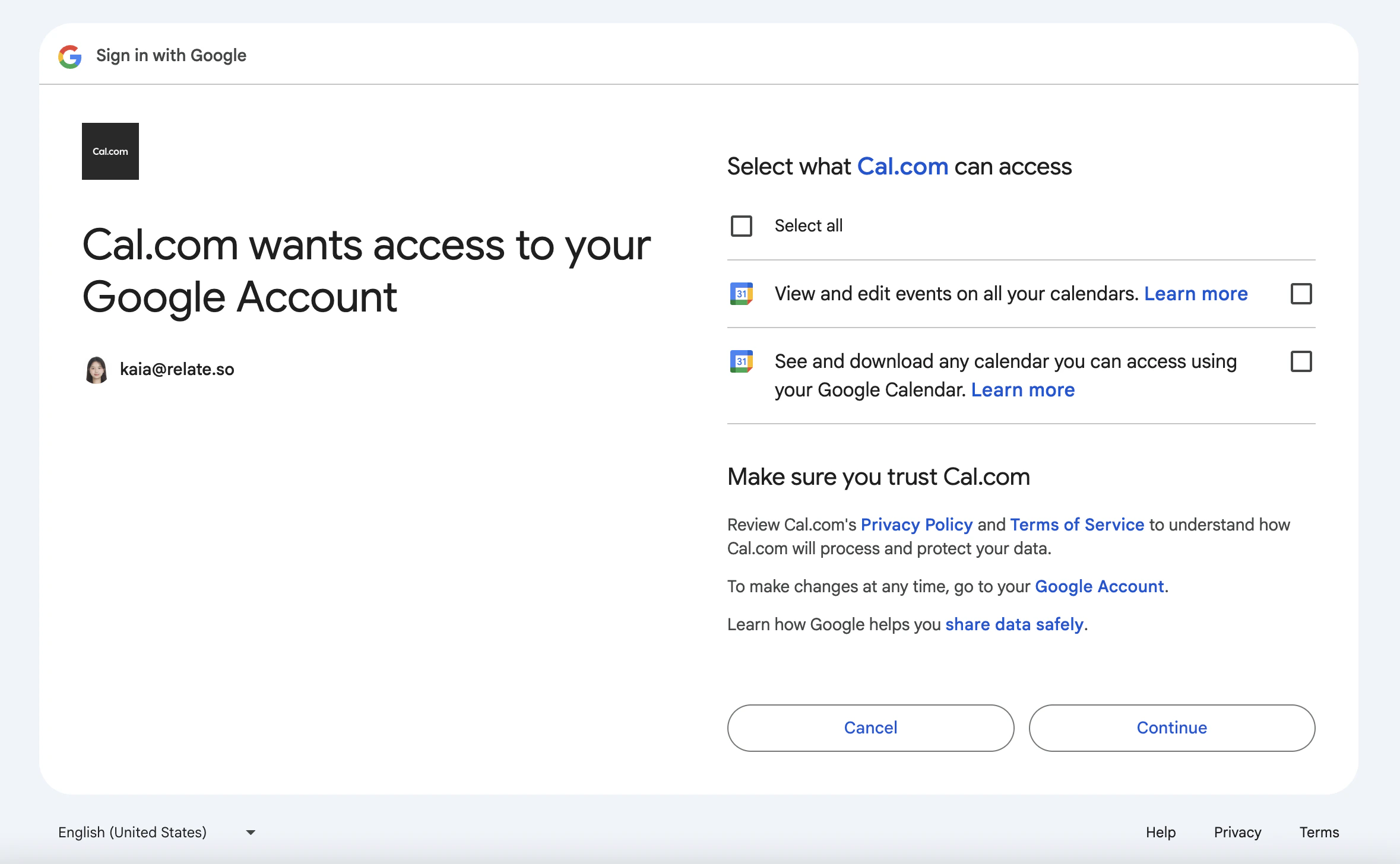Click the Terms link in the footer
1400x864 pixels.
(x=1319, y=832)
